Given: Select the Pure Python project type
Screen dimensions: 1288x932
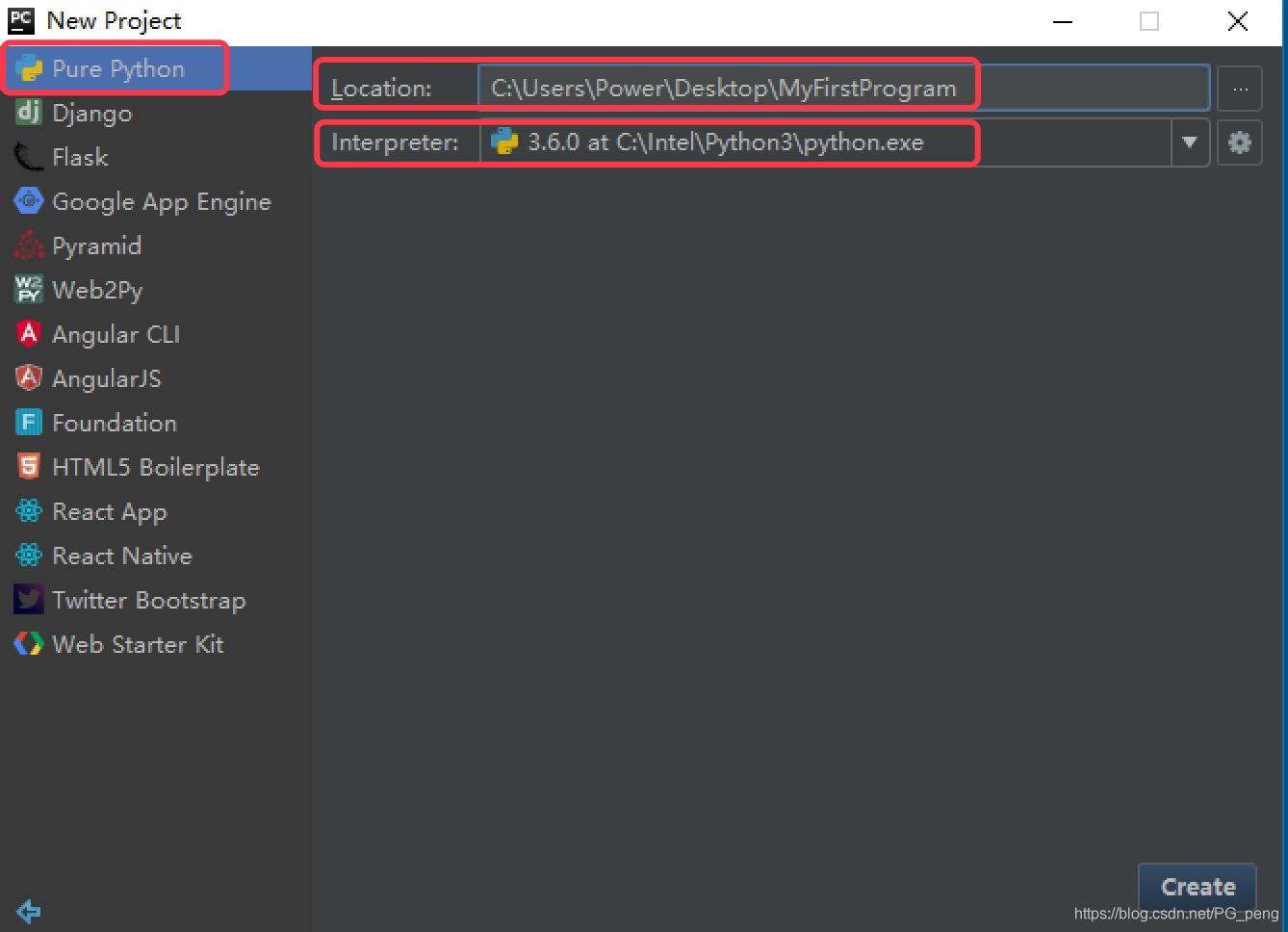Looking at the screenshot, I should pos(156,68).
